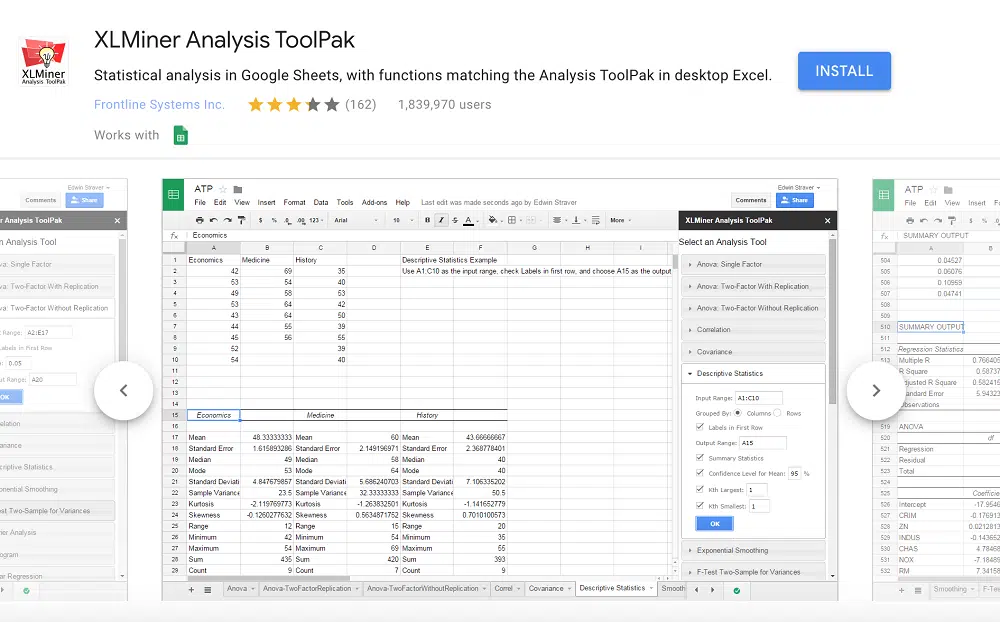Switch to the Covariance sheet tab
The image size is (1000, 622).
[x=550, y=589]
